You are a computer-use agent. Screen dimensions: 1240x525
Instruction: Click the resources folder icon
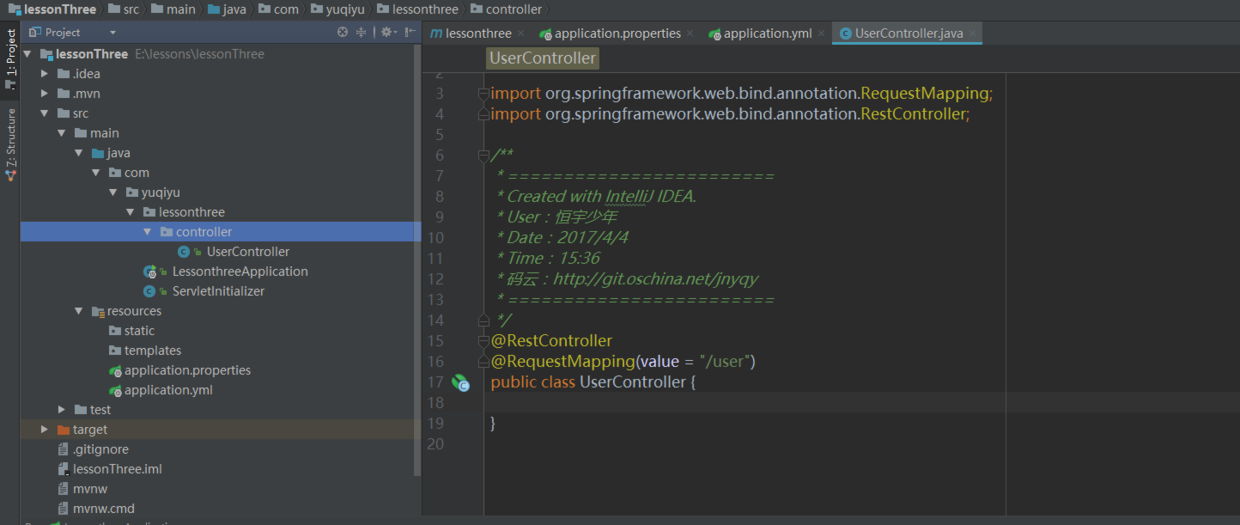coord(98,311)
